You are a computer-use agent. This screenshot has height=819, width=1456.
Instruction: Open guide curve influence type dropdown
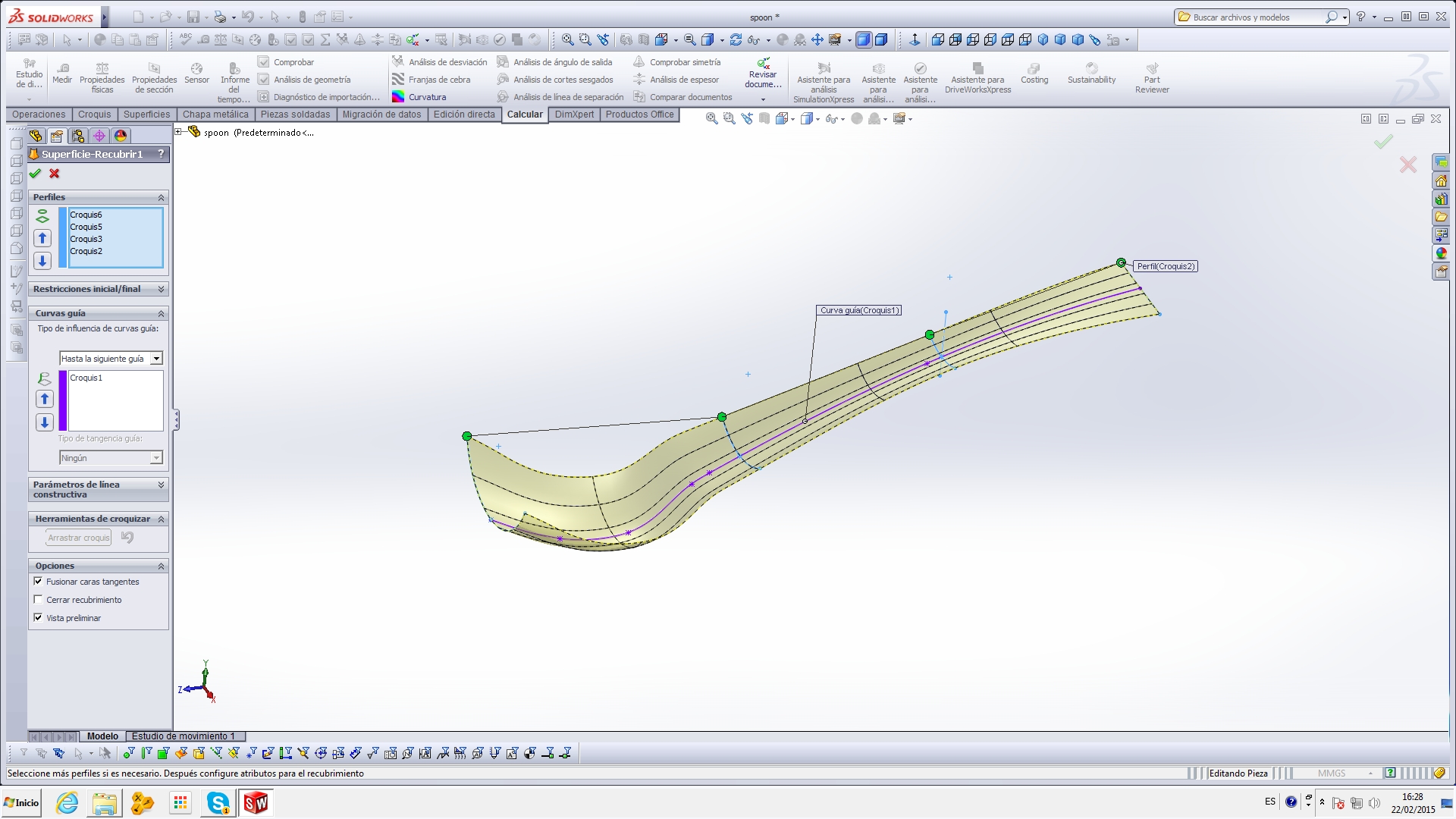point(156,359)
